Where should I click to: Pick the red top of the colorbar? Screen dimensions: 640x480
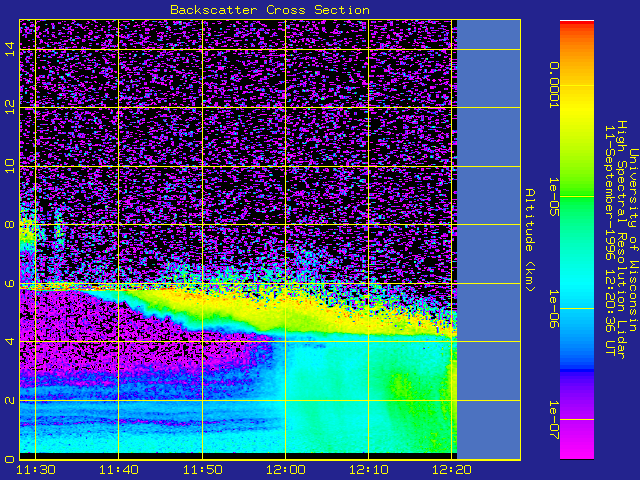[577, 25]
